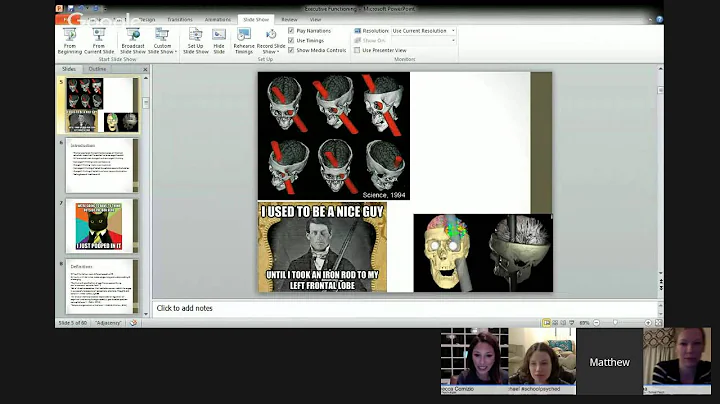The image size is (720, 404).
Task: Close the slides thumbnail pane
Action: (x=145, y=69)
